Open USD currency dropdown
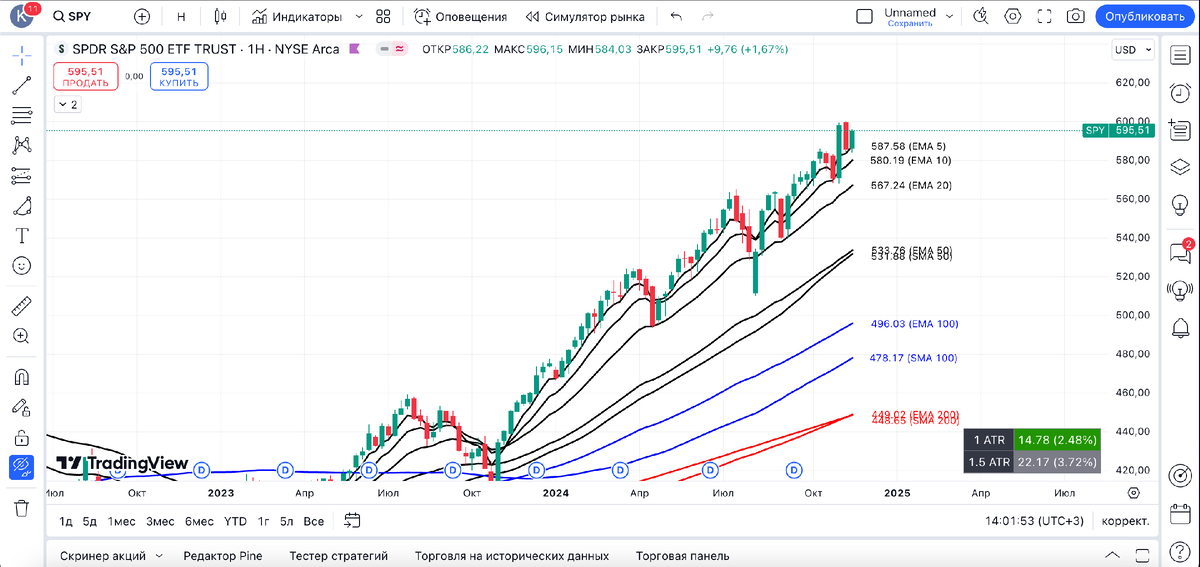This screenshot has height=567, width=1200. (x=1133, y=49)
